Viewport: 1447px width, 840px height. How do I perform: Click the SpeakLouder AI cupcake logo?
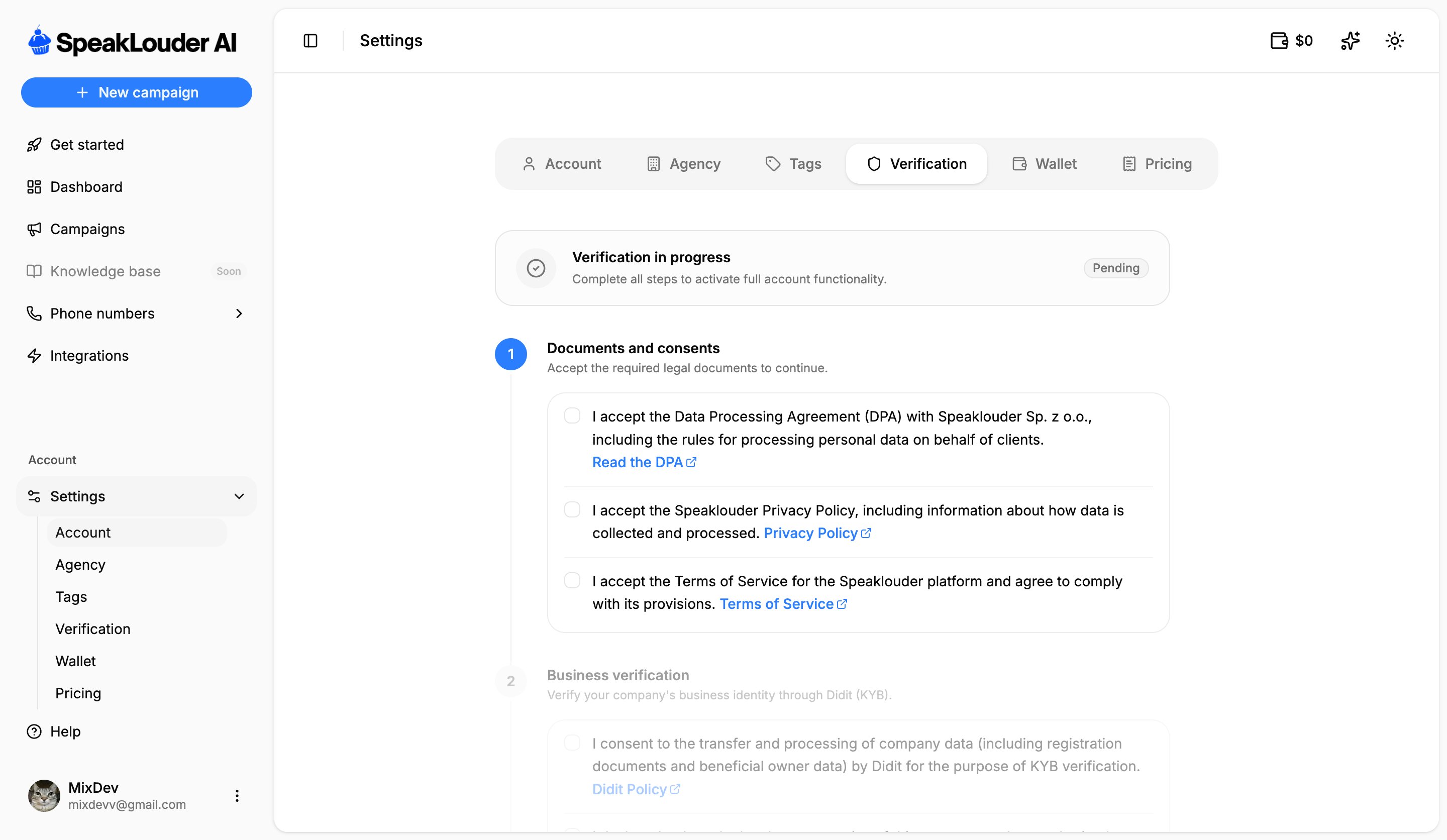click(40, 40)
